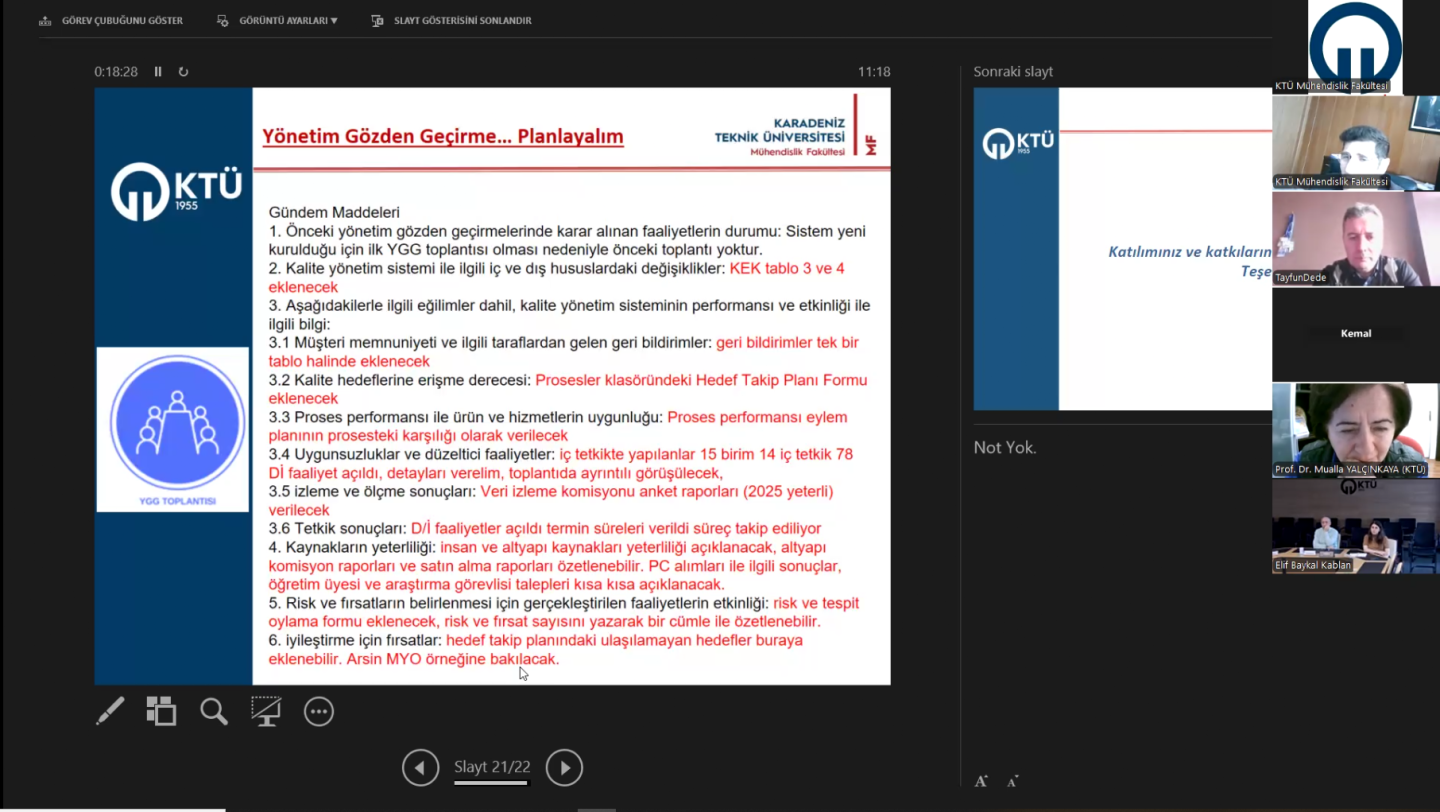
Task: Click GÖREV ÇUBUĞUNU GÖSTER to show taskbar
Action: (x=112, y=20)
